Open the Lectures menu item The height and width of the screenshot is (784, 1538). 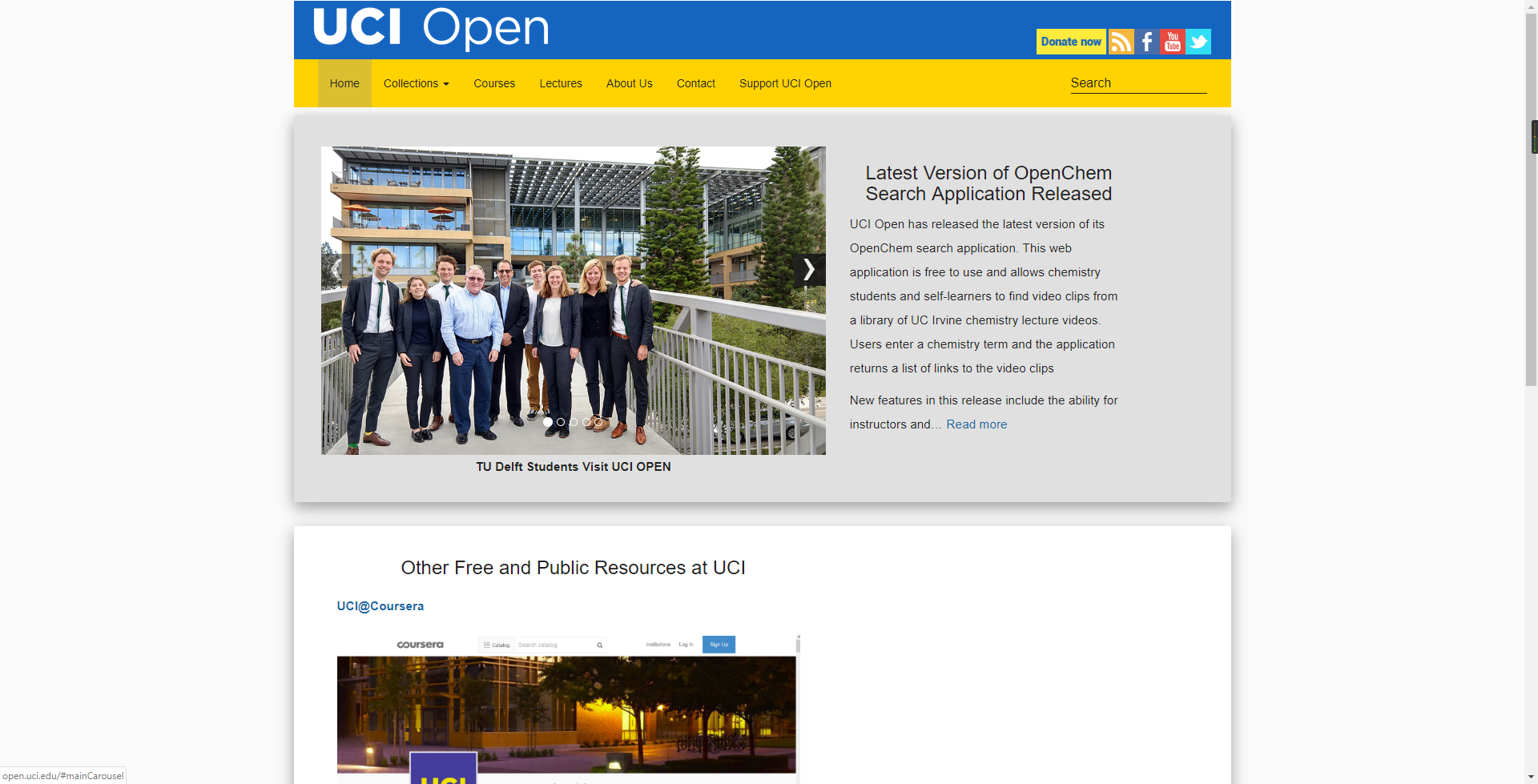[x=561, y=83]
